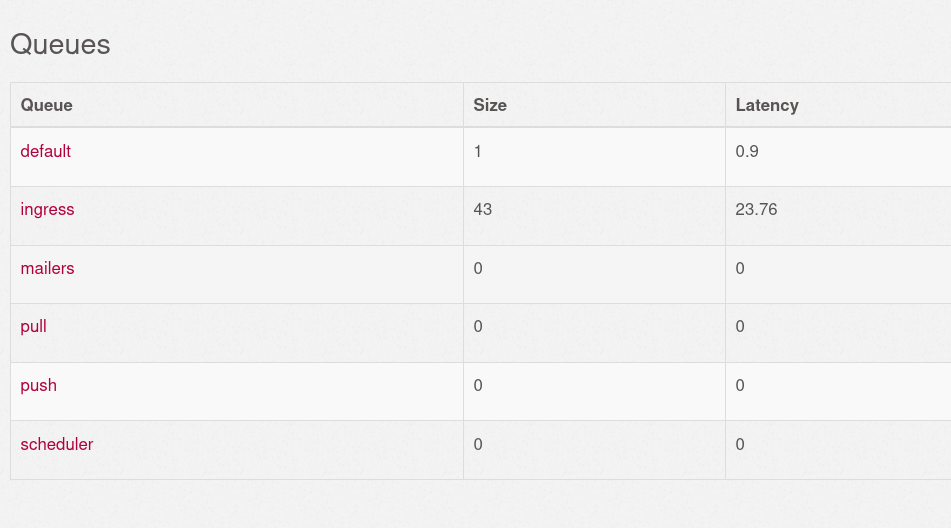
Task: Click the scheduler row size cell
Action: [x=594, y=450]
